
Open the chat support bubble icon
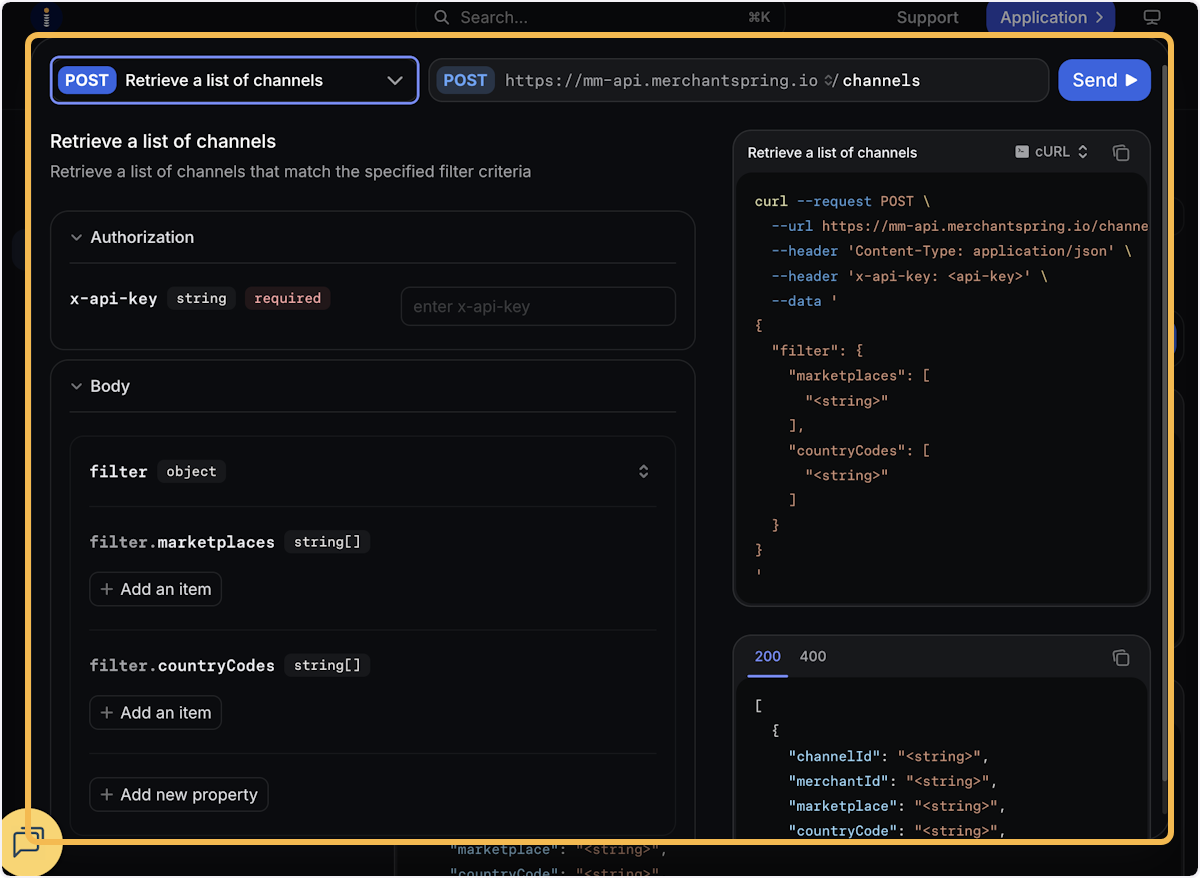tap(29, 842)
